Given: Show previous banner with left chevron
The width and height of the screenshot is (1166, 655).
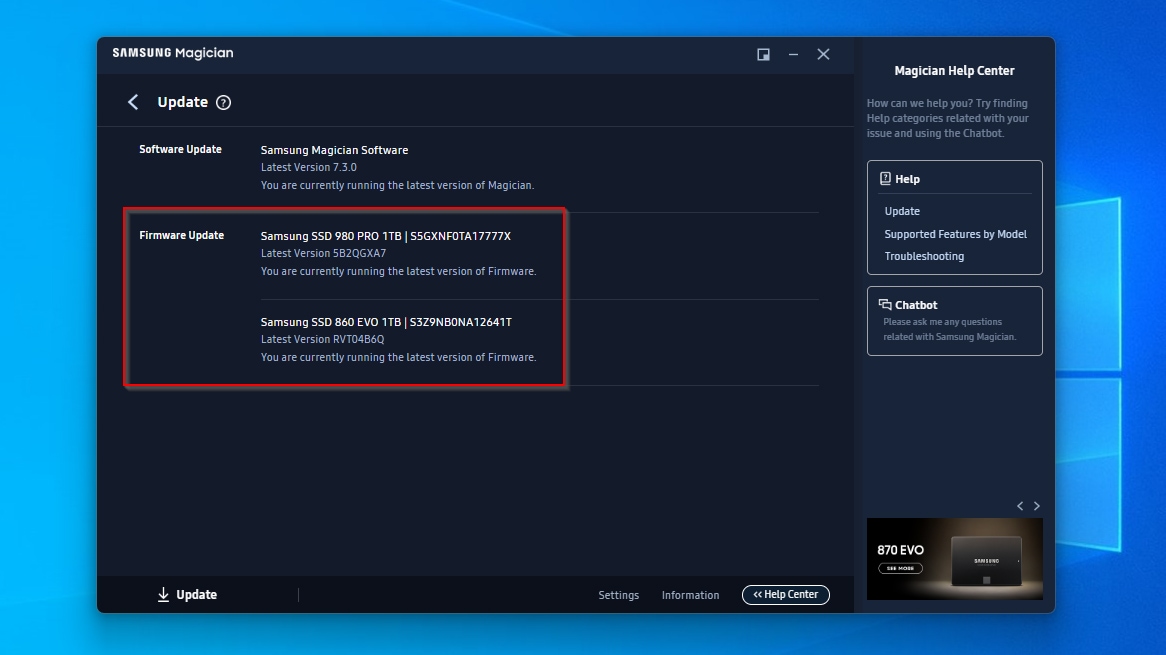Looking at the screenshot, I should [x=1020, y=506].
